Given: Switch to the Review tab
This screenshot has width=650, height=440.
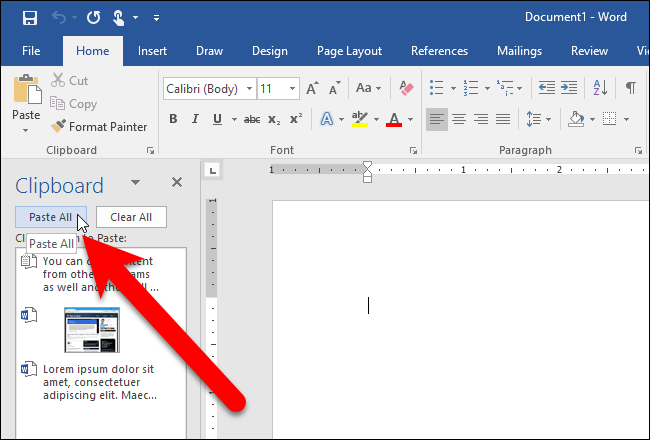Looking at the screenshot, I should [x=589, y=51].
